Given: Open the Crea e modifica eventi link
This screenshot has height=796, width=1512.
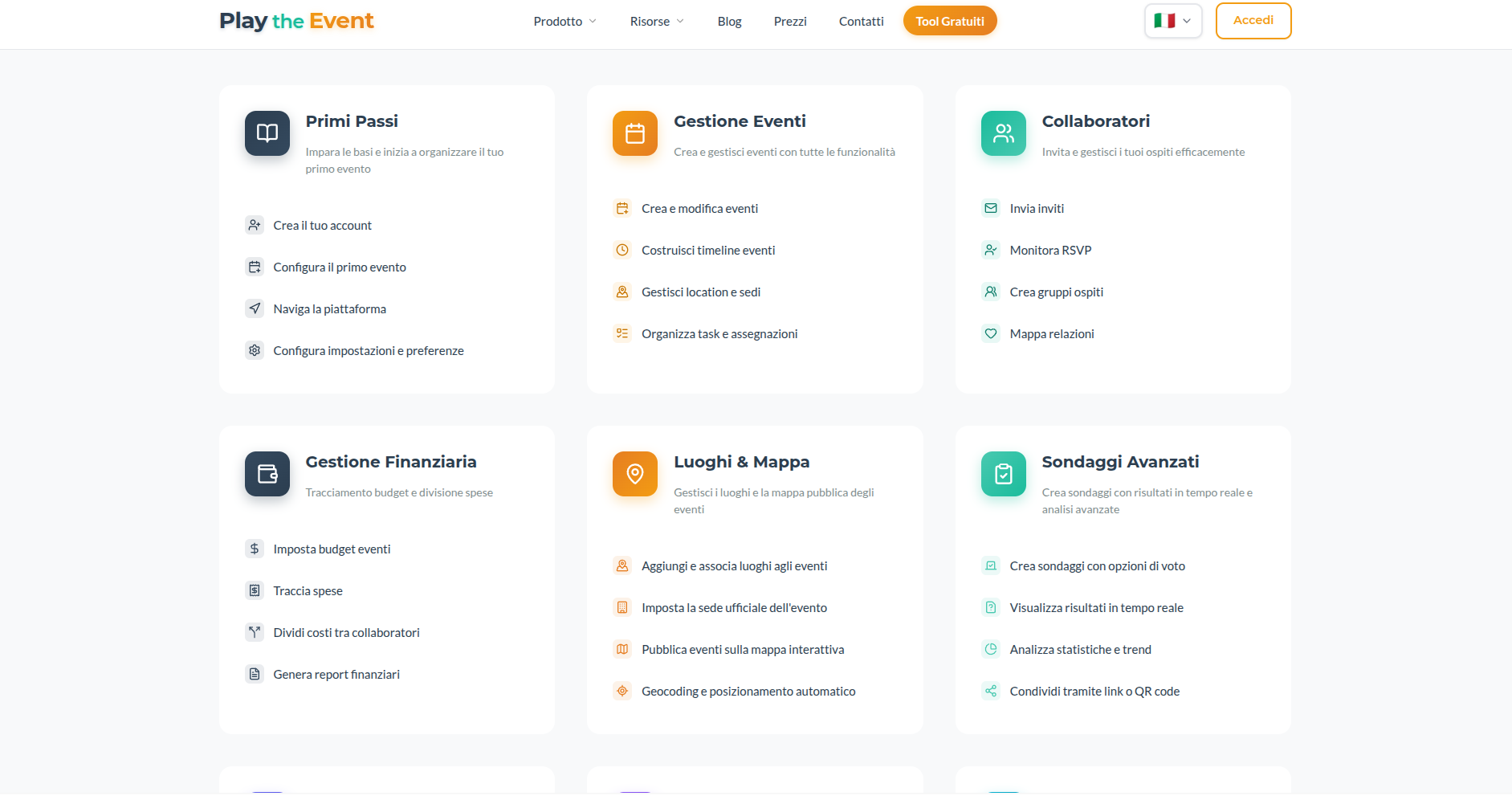Looking at the screenshot, I should coord(699,209).
